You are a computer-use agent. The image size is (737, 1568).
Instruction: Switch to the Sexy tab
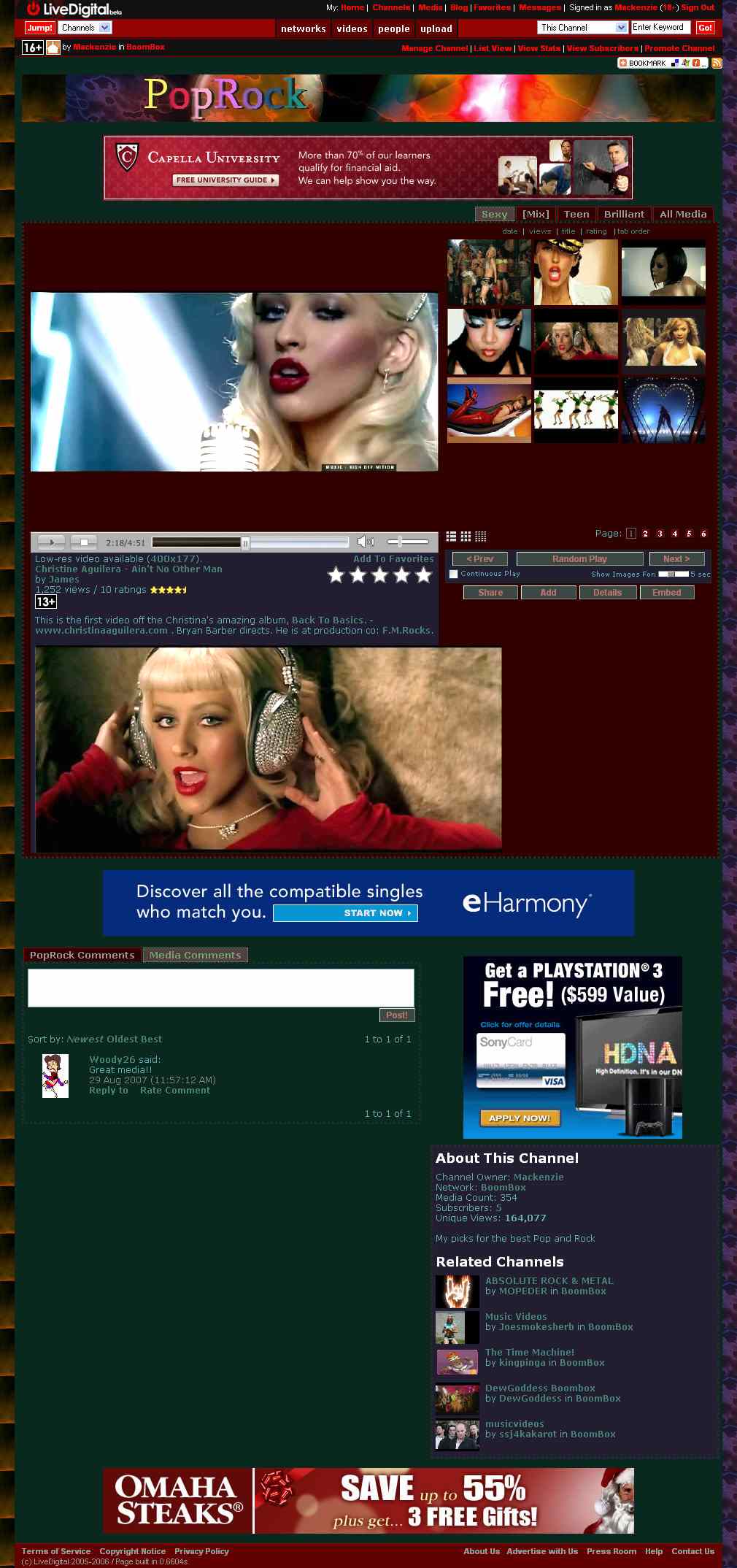pos(494,215)
